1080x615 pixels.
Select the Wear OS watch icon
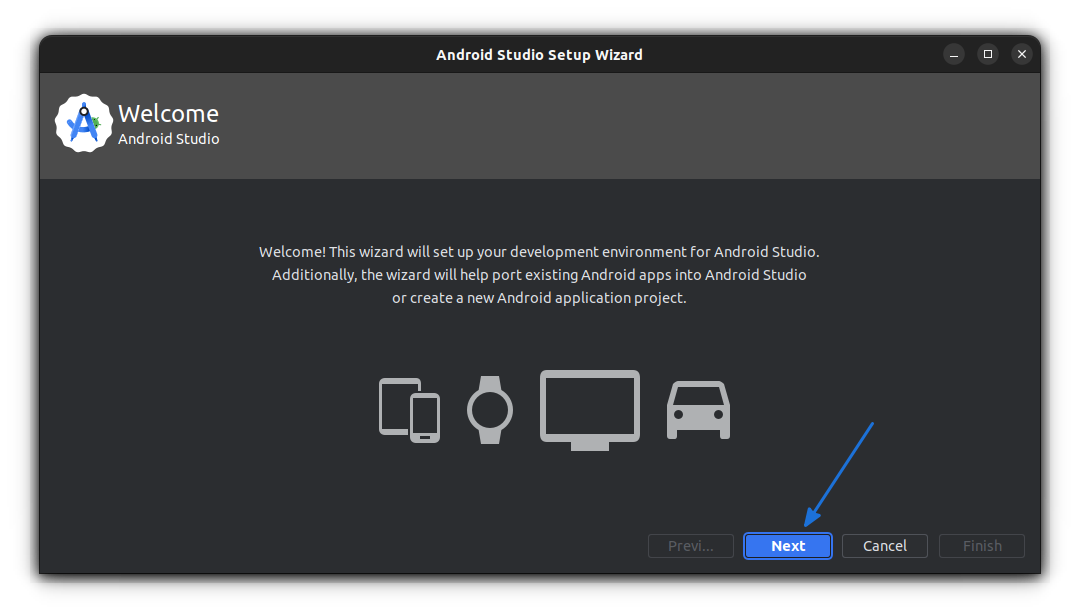click(490, 410)
